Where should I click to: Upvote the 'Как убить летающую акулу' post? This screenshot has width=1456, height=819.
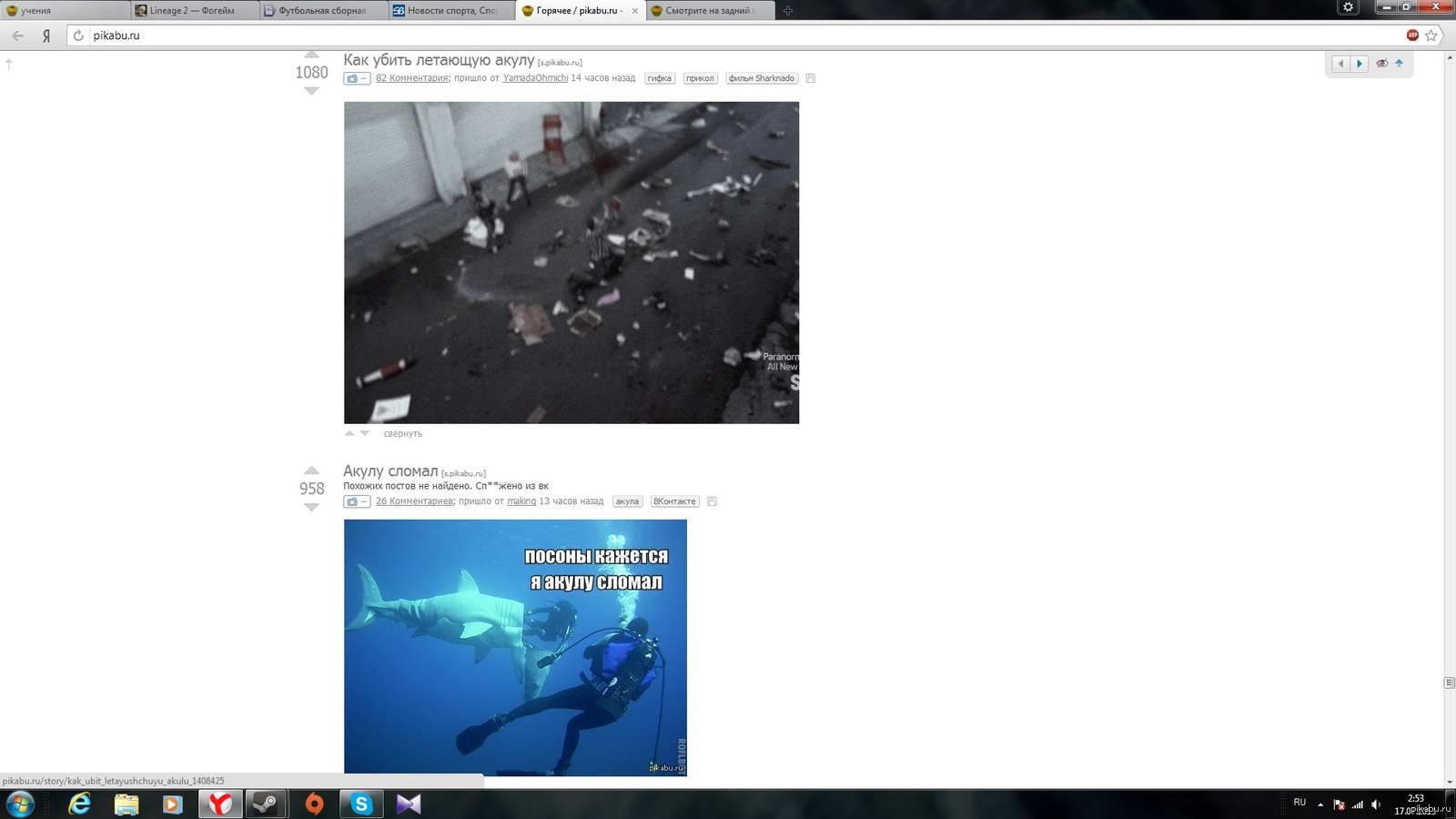311,56
